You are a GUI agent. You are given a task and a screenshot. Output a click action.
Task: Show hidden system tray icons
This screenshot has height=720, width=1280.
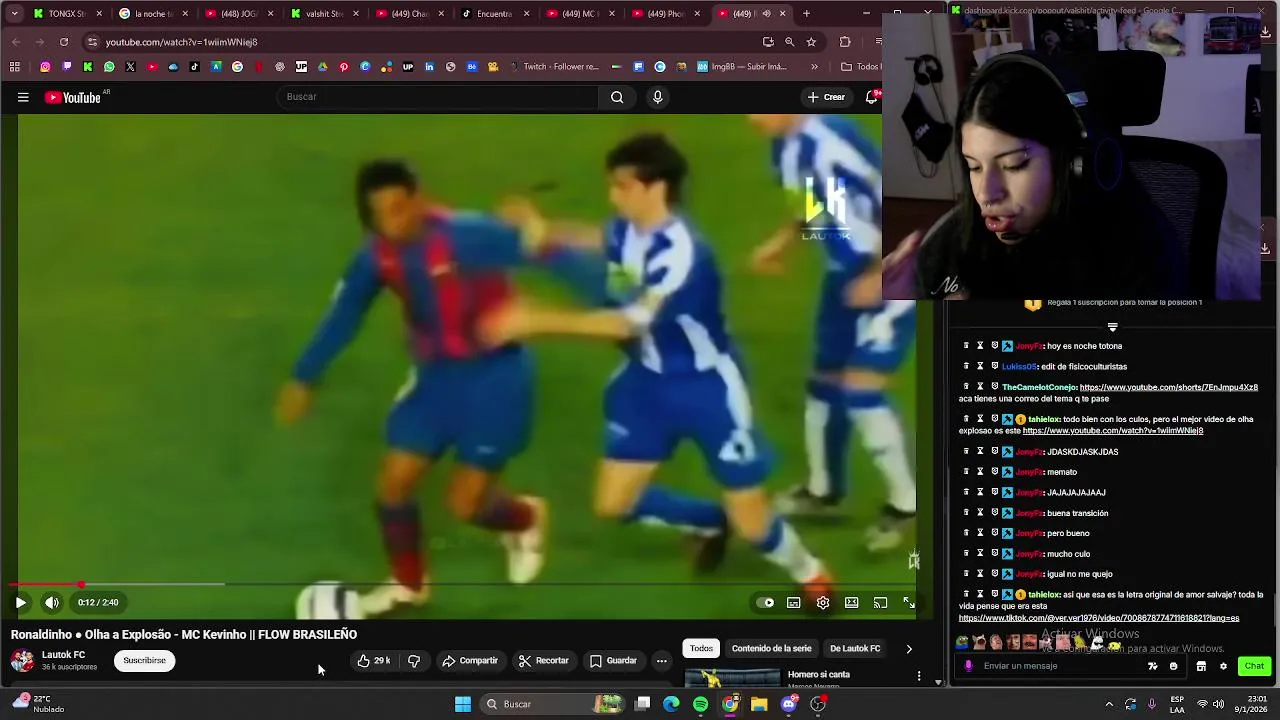tap(1109, 704)
